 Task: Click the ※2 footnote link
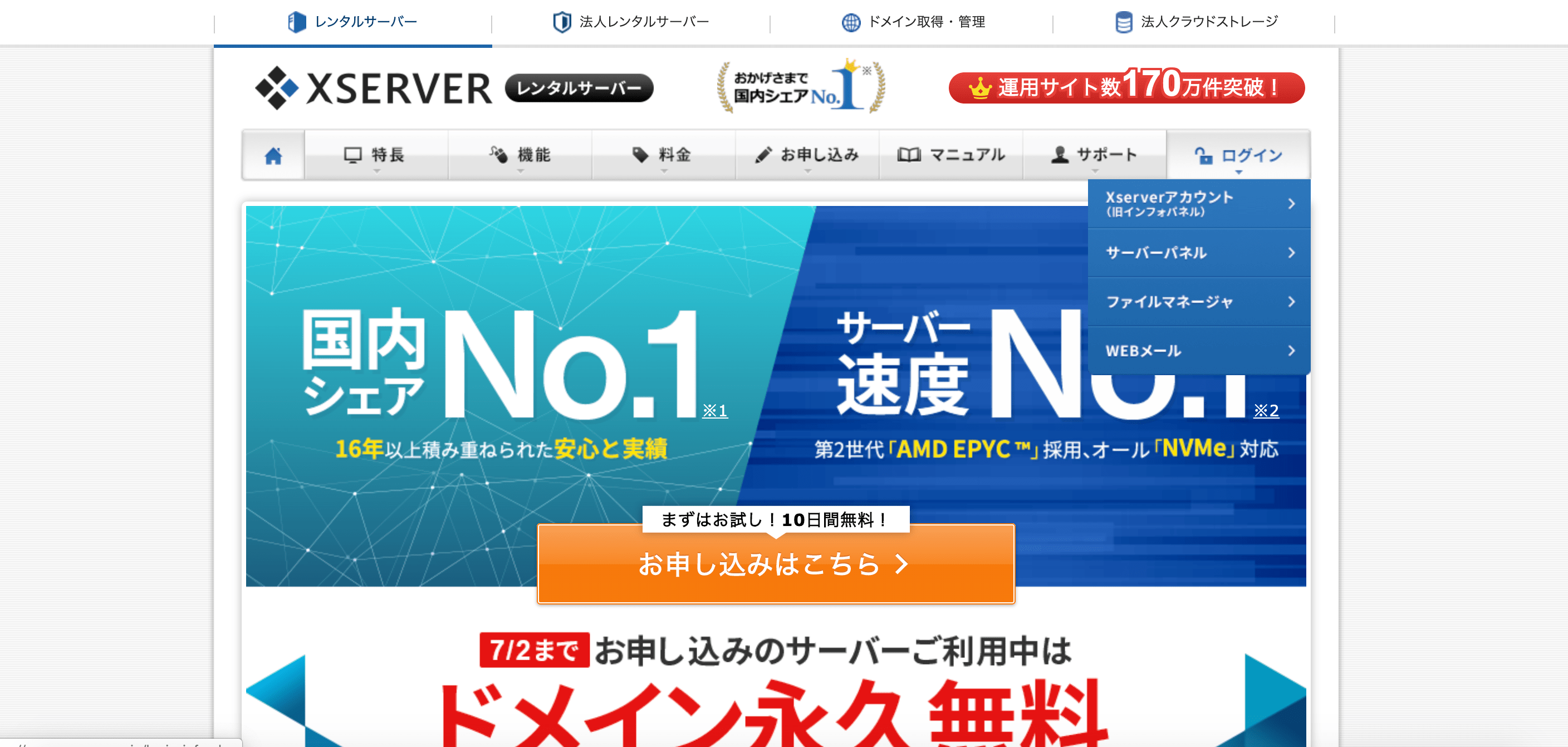1266,411
